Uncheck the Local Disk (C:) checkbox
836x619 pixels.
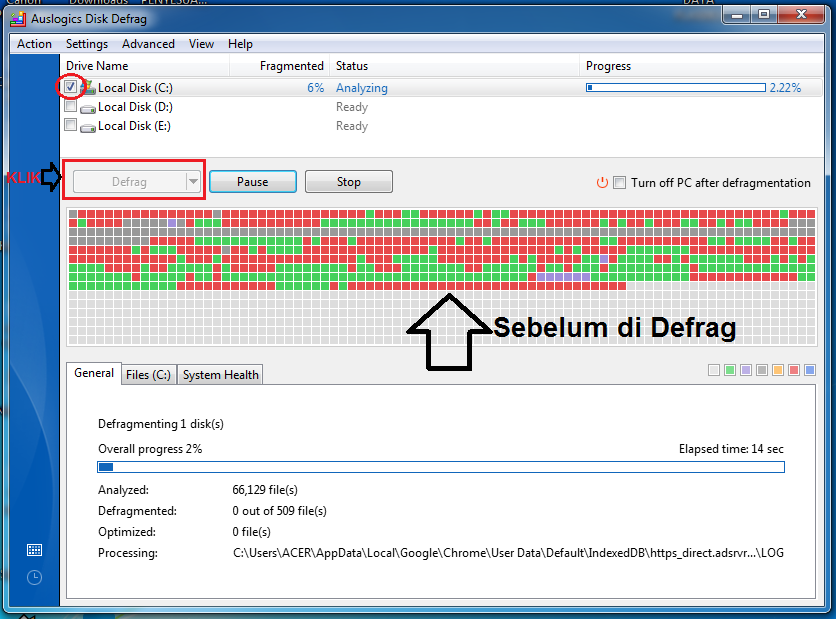[x=70, y=86]
